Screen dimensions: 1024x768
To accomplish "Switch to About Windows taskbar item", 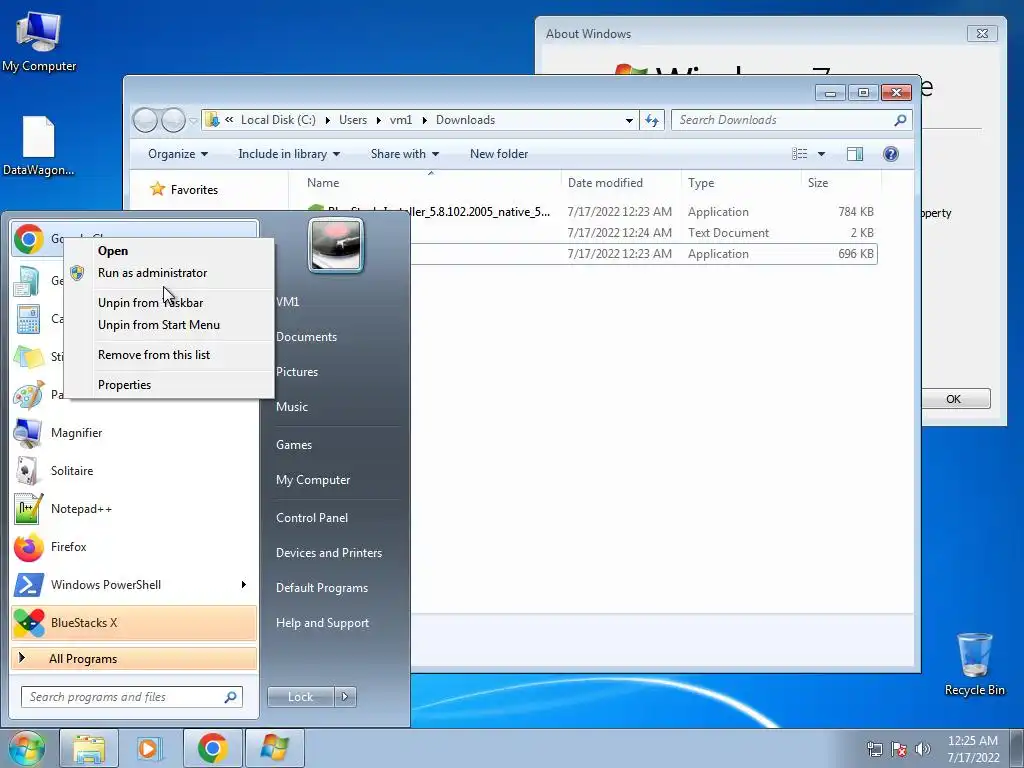I will [274, 748].
